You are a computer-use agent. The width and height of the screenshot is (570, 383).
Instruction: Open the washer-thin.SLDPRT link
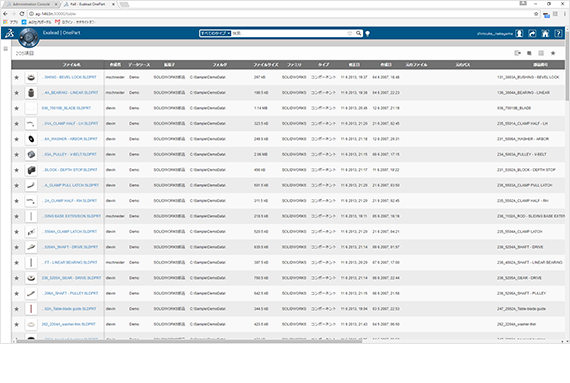tap(69, 324)
